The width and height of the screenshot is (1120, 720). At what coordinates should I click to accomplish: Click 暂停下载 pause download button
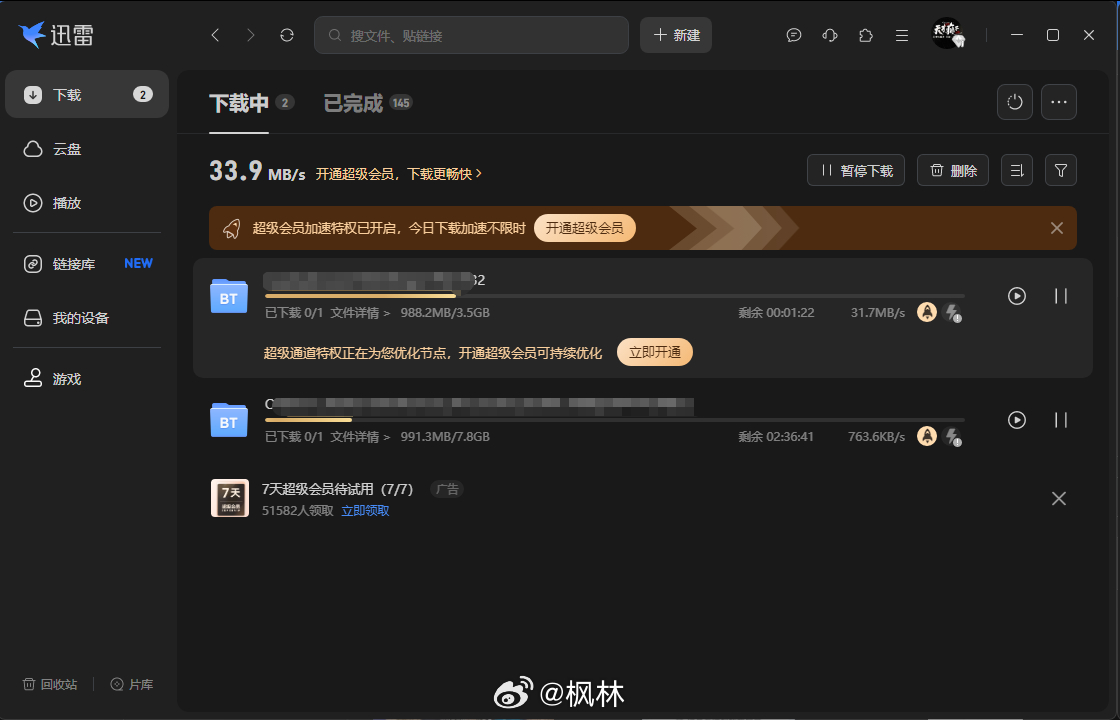pos(856,171)
